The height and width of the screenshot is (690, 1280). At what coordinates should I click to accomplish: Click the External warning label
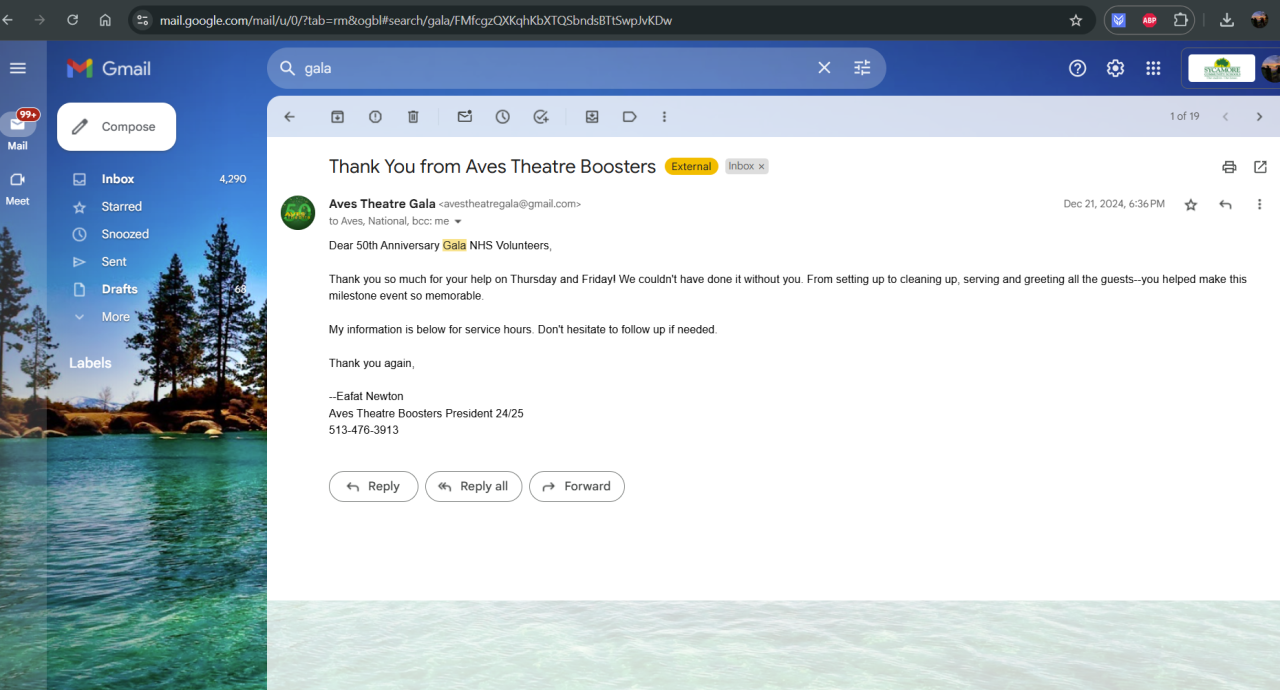tap(691, 167)
